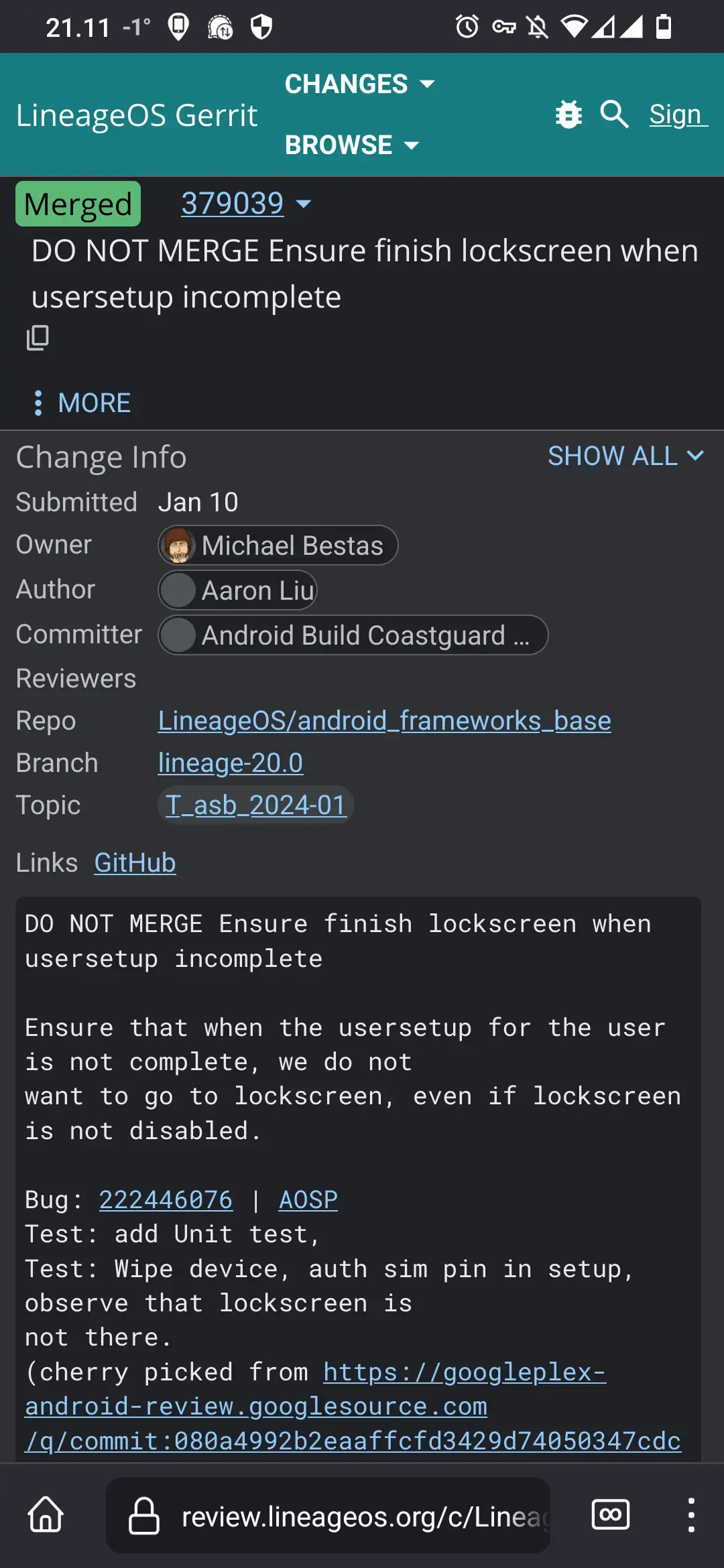Click Michael Bestas owner avatar
The image size is (724, 1568).
(x=178, y=545)
